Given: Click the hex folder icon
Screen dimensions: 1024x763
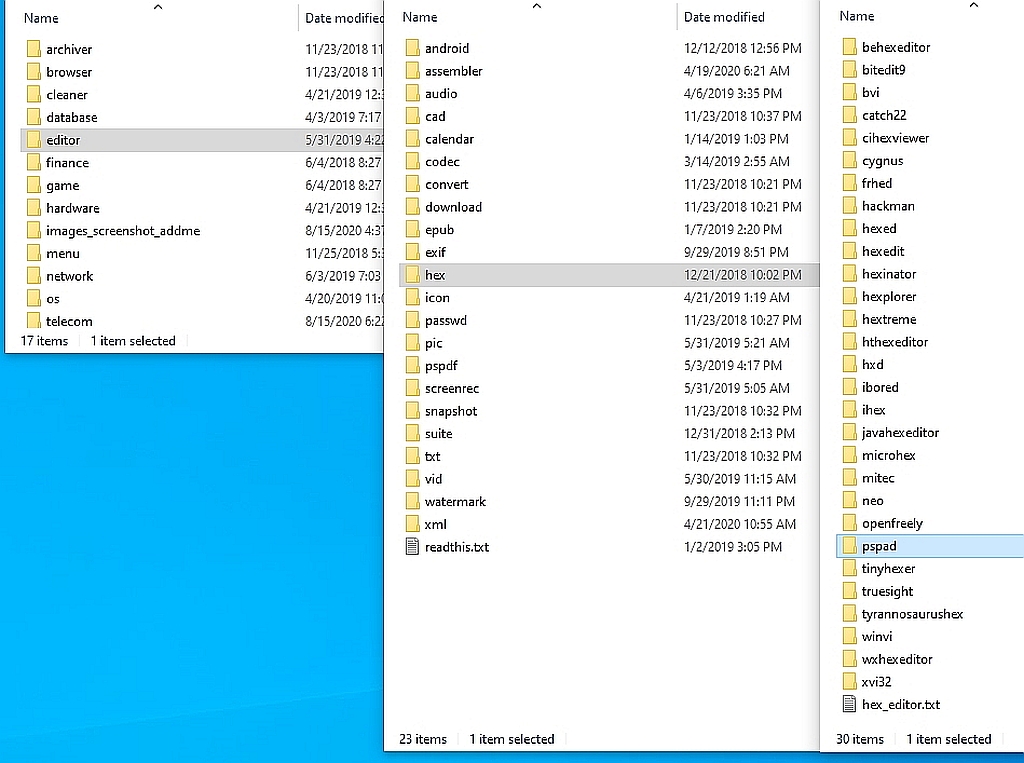Looking at the screenshot, I should (412, 275).
